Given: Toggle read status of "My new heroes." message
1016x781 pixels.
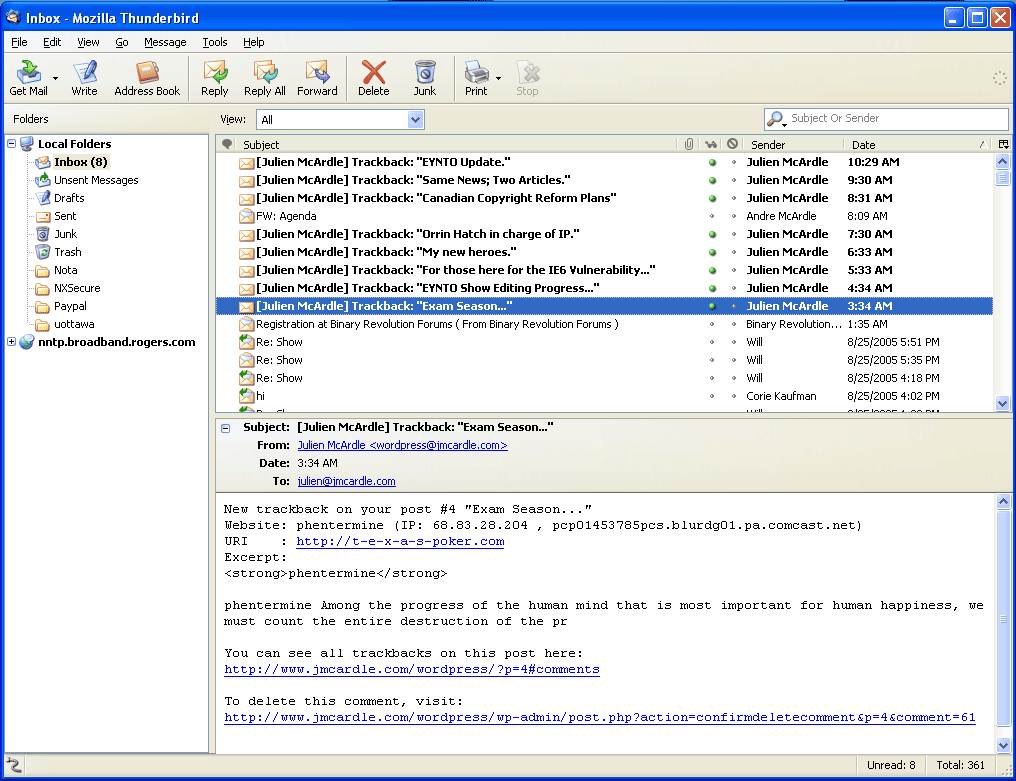Looking at the screenshot, I should [x=712, y=252].
